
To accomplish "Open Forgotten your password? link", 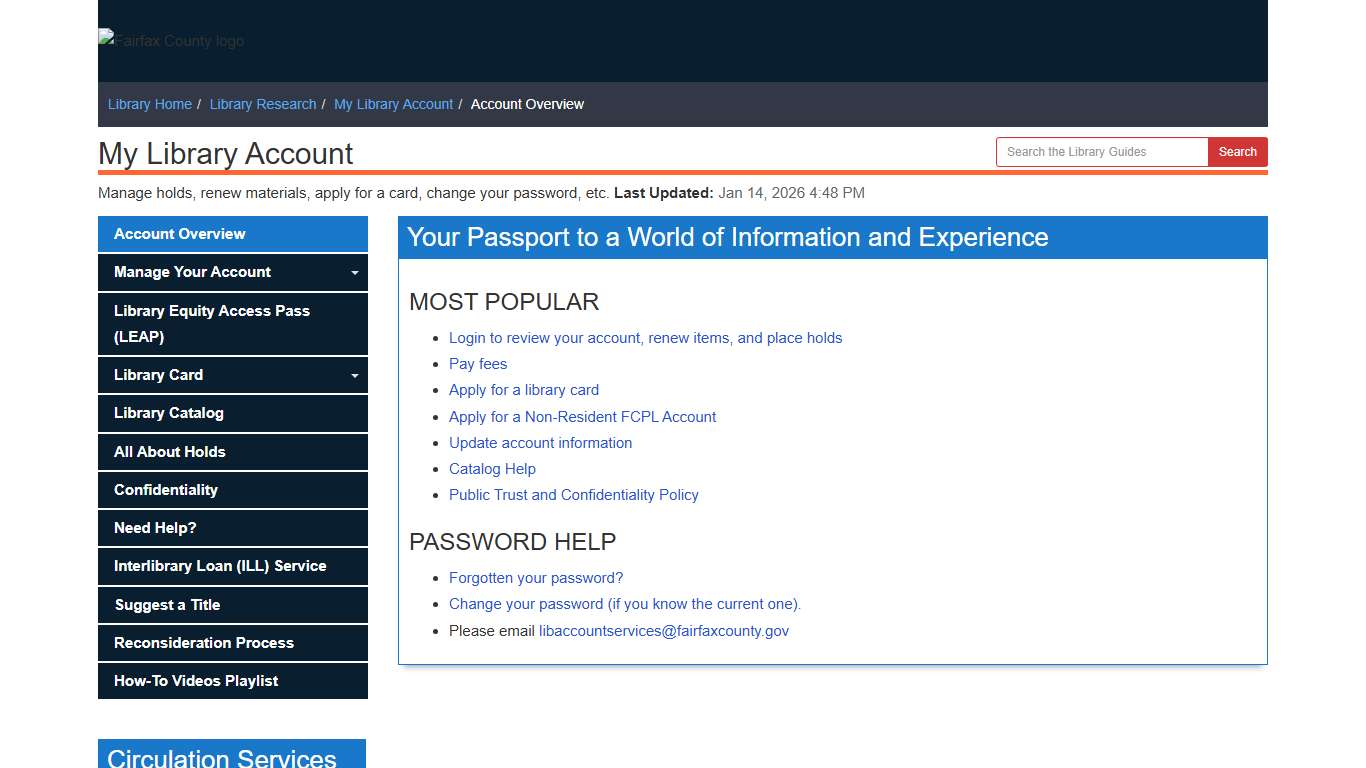I will click(x=536, y=578).
